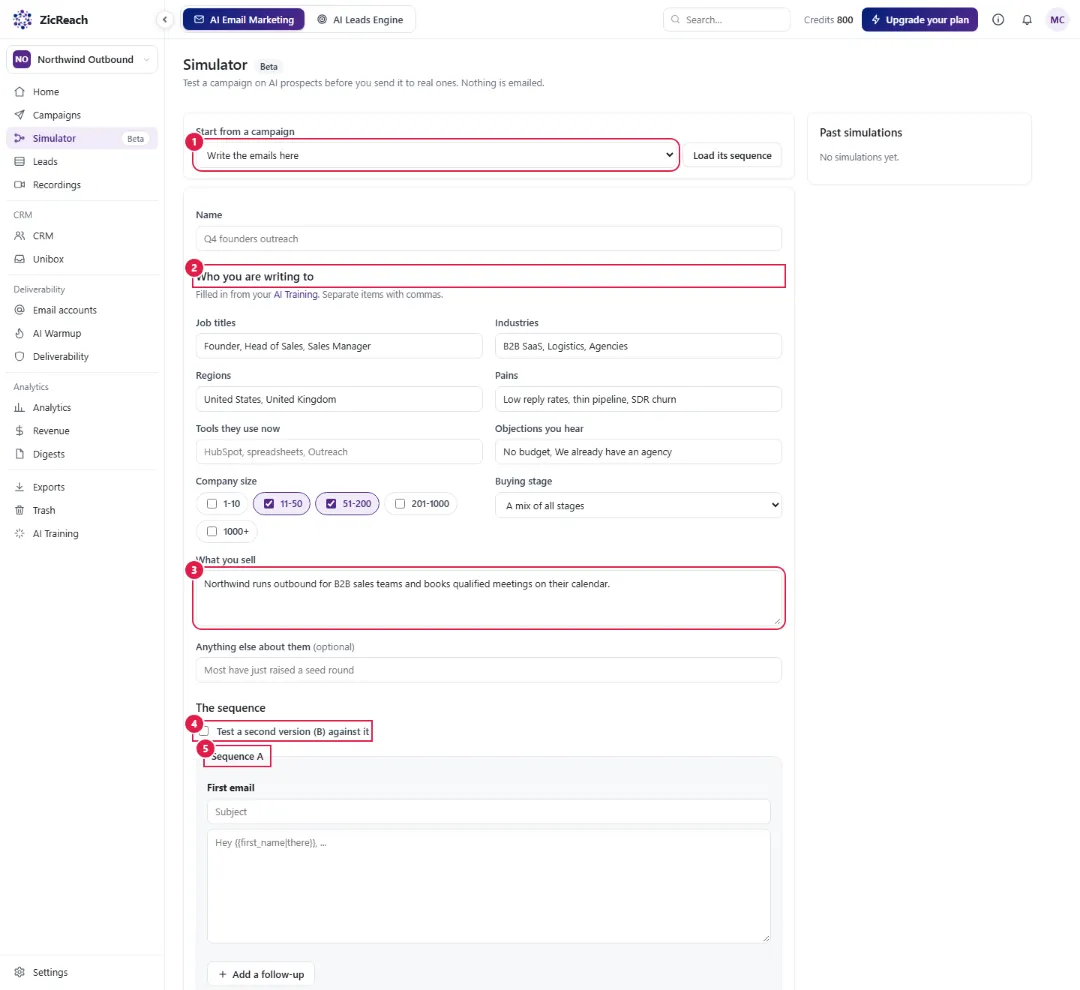Check the 1000+ company size checkbox

pyautogui.click(x=212, y=531)
